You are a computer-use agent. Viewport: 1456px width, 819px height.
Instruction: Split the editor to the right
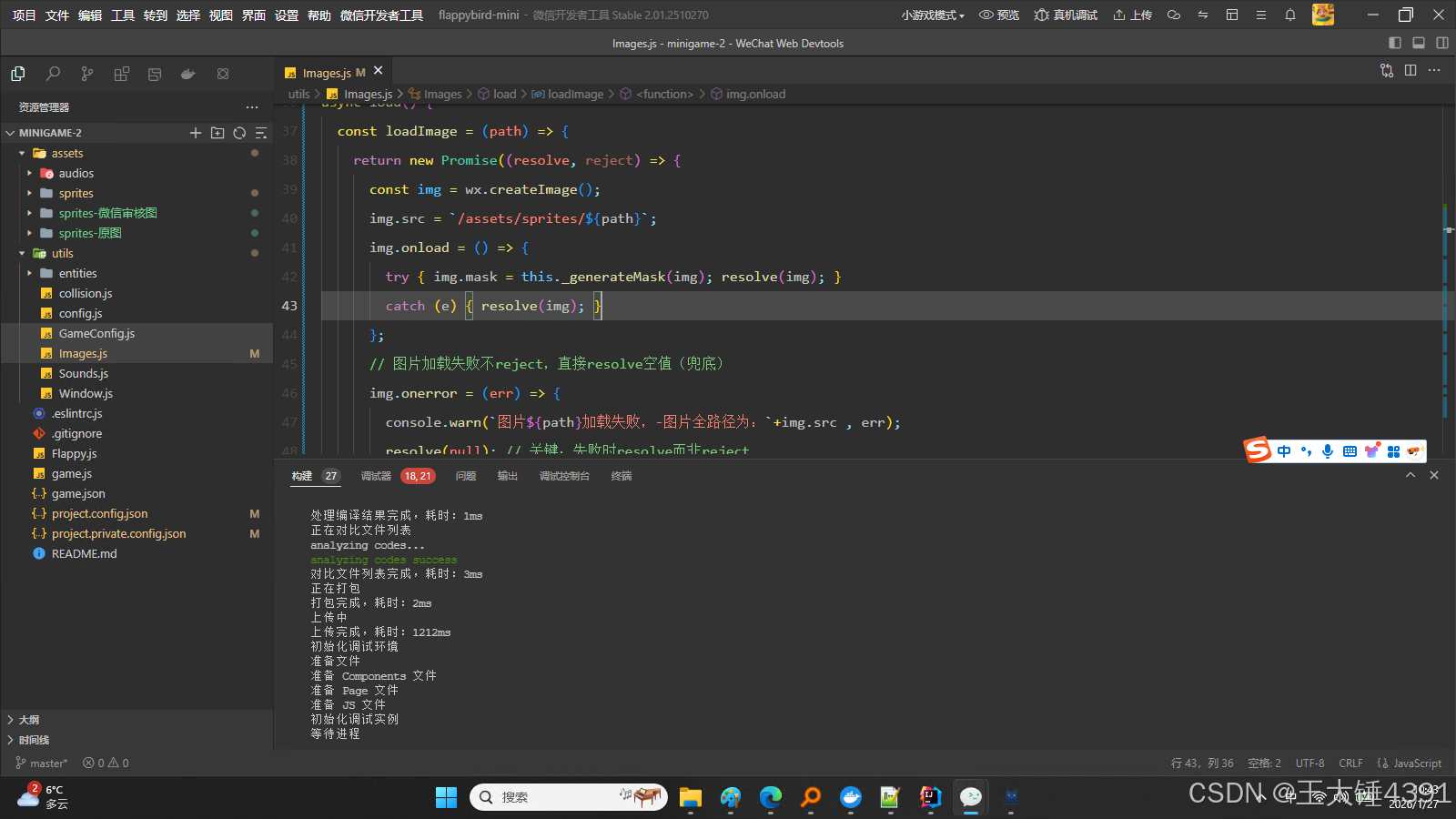(x=1410, y=70)
